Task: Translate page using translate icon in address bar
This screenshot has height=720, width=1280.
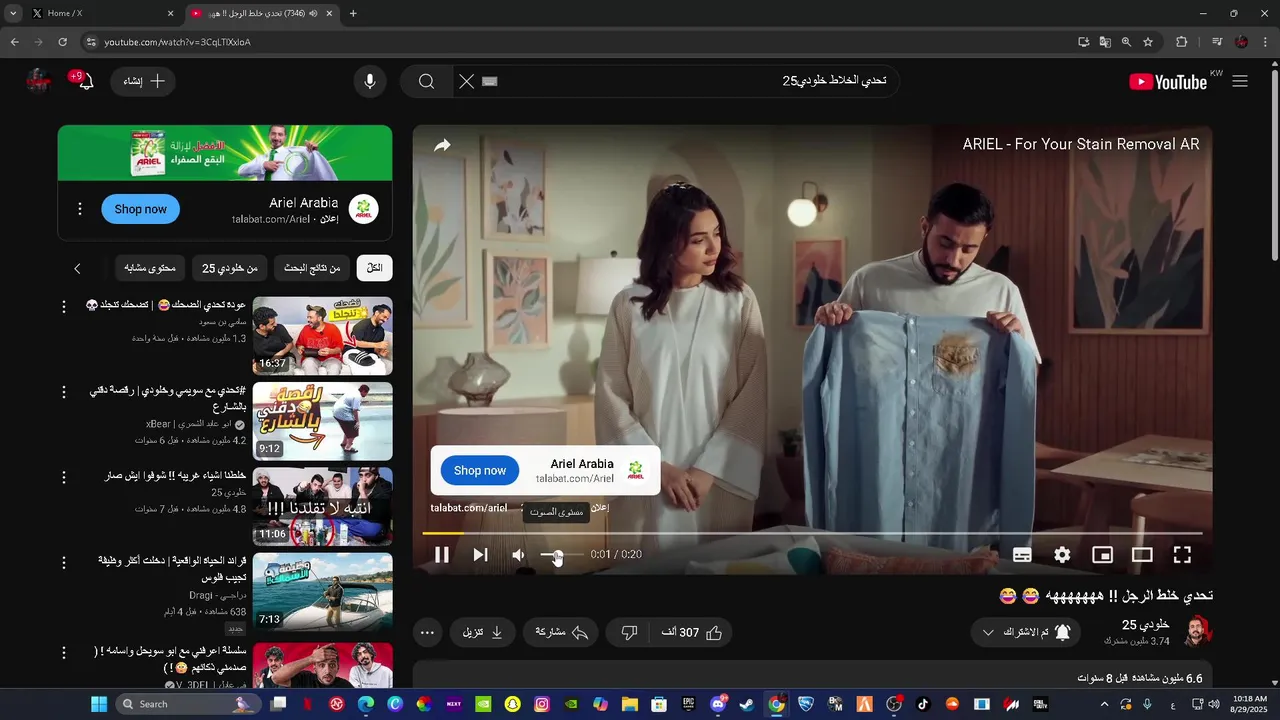Action: tap(1105, 42)
